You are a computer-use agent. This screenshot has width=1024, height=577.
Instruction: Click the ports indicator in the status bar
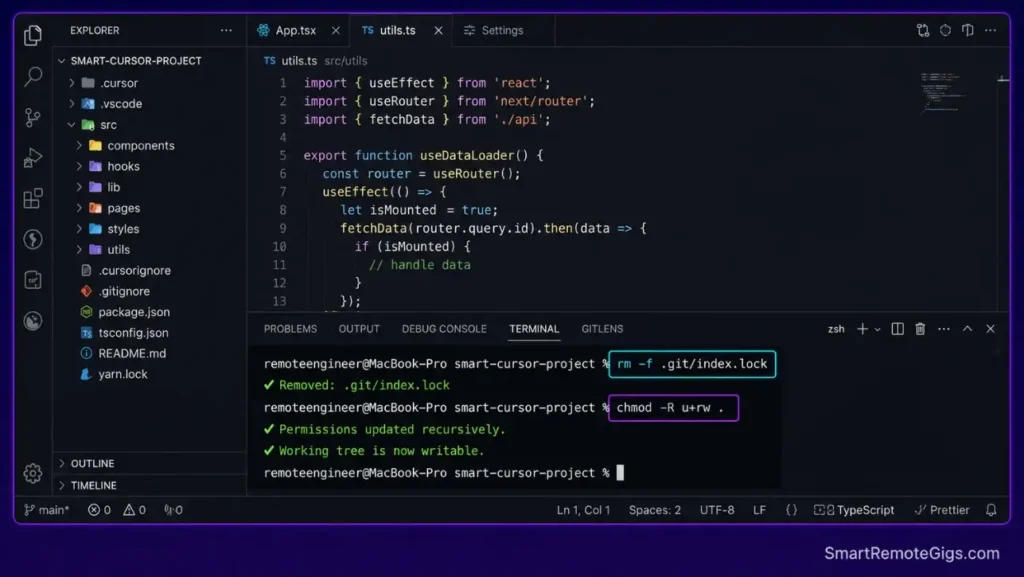173,510
